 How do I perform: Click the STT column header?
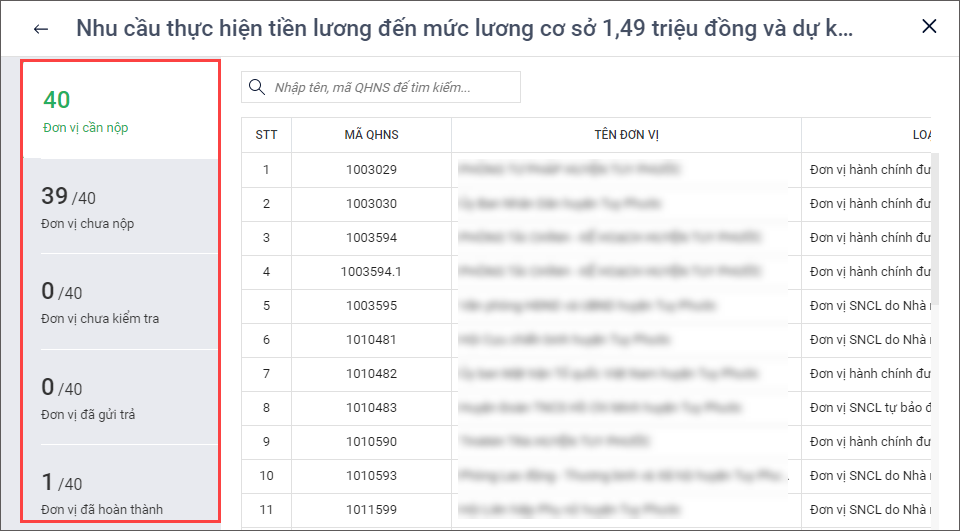coord(266,135)
